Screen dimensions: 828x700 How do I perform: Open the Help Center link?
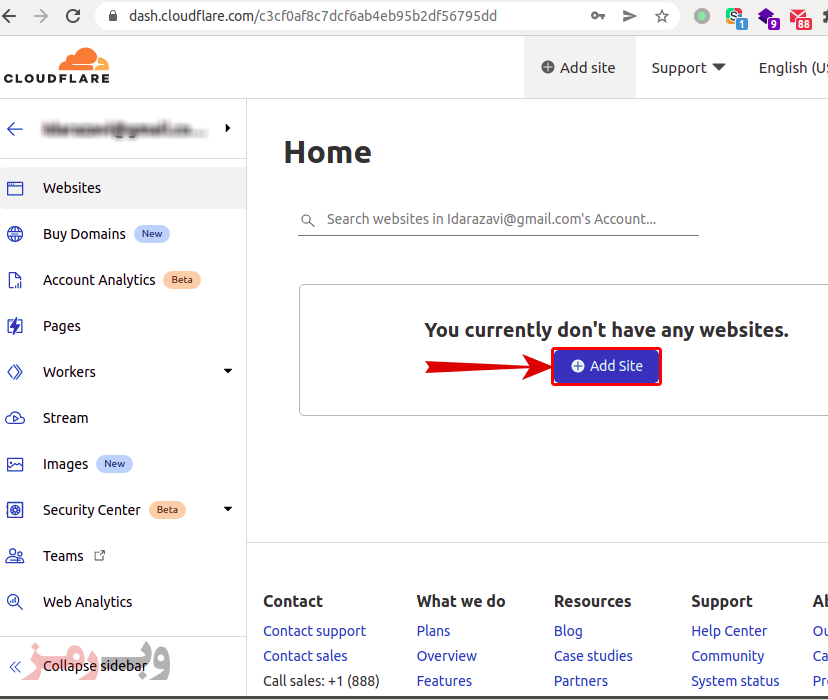tap(729, 631)
